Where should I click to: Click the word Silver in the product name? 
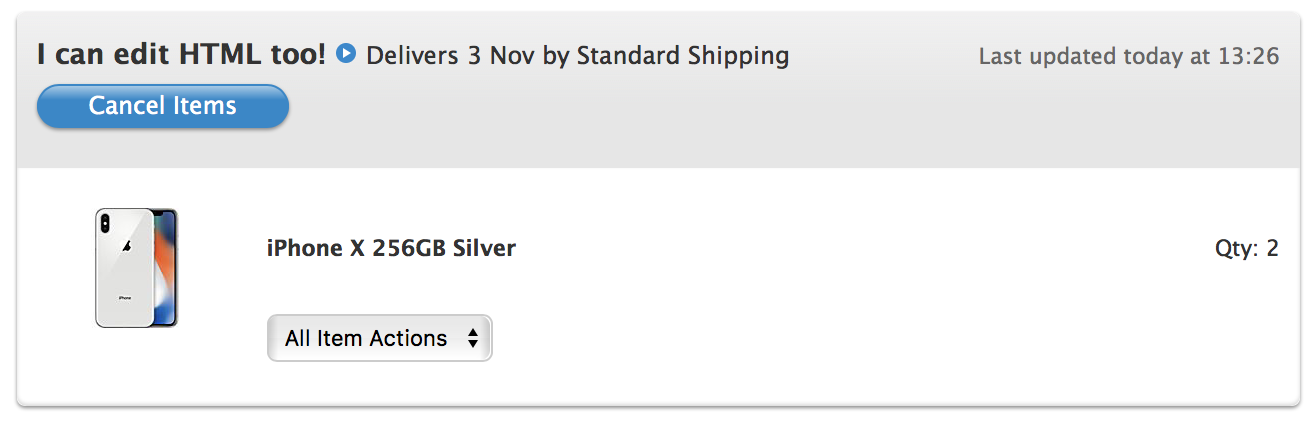[484, 248]
